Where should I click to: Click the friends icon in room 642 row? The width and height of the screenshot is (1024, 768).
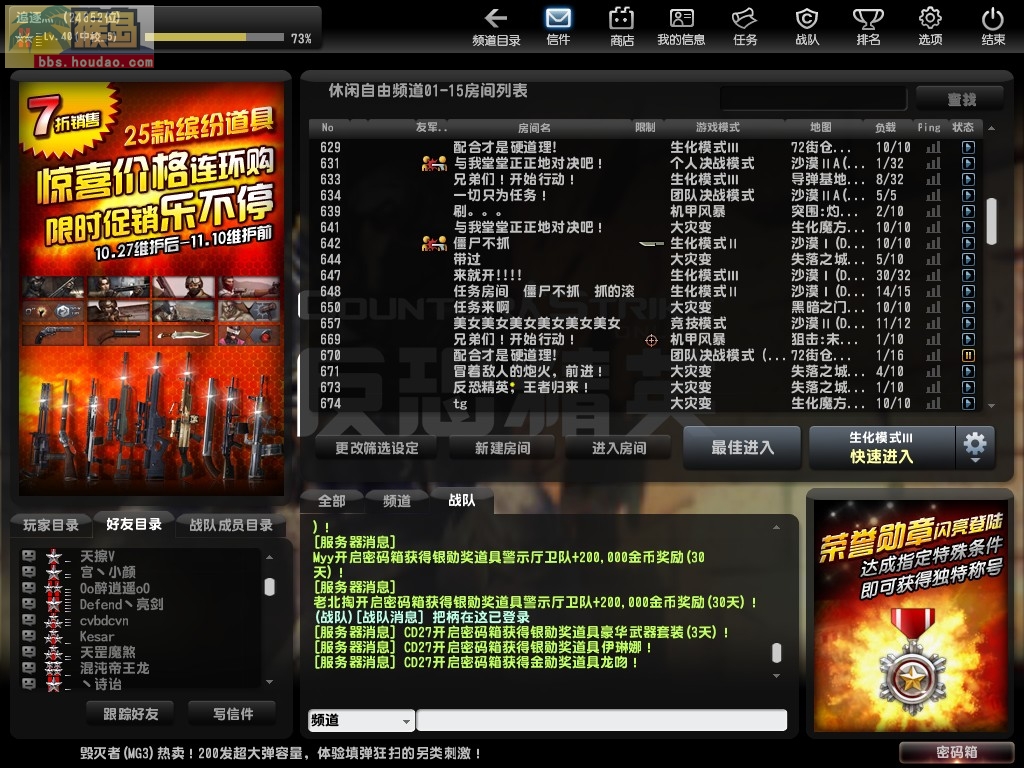pos(434,243)
